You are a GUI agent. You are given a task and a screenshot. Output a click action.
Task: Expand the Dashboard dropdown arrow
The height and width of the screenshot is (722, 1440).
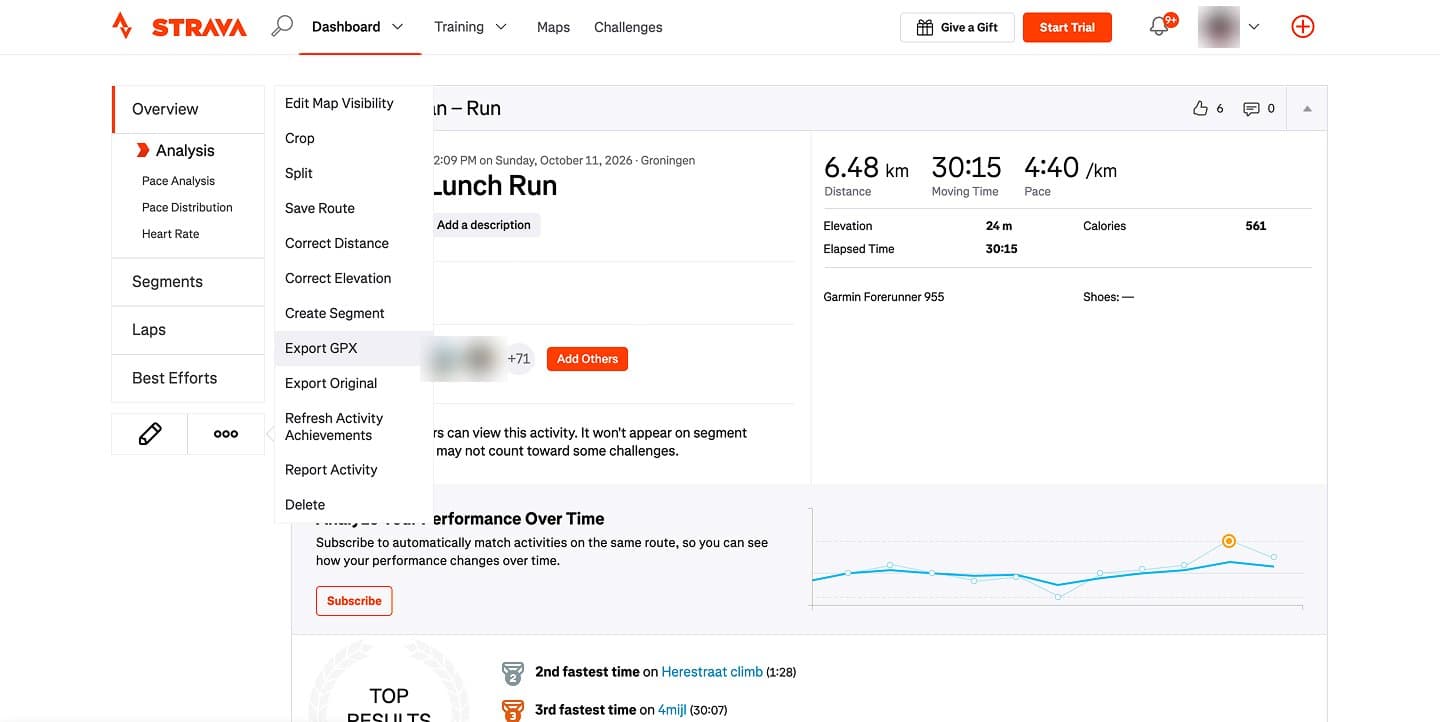(x=398, y=27)
